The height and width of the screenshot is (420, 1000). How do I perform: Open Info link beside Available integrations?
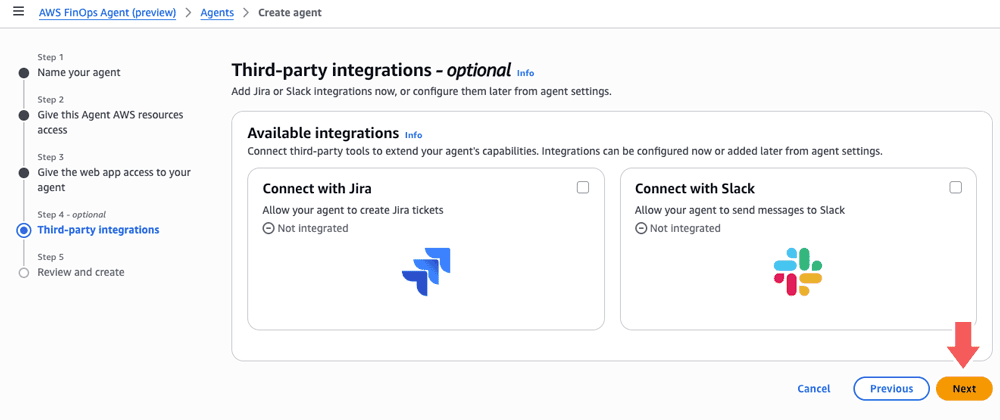pos(413,135)
